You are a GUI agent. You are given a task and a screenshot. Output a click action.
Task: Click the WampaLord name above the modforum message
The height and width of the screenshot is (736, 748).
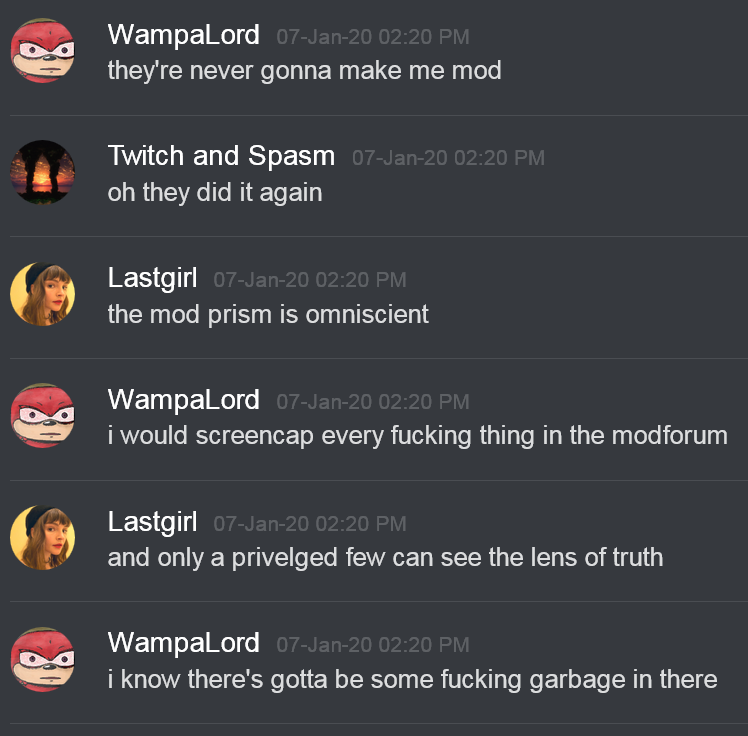point(184,400)
